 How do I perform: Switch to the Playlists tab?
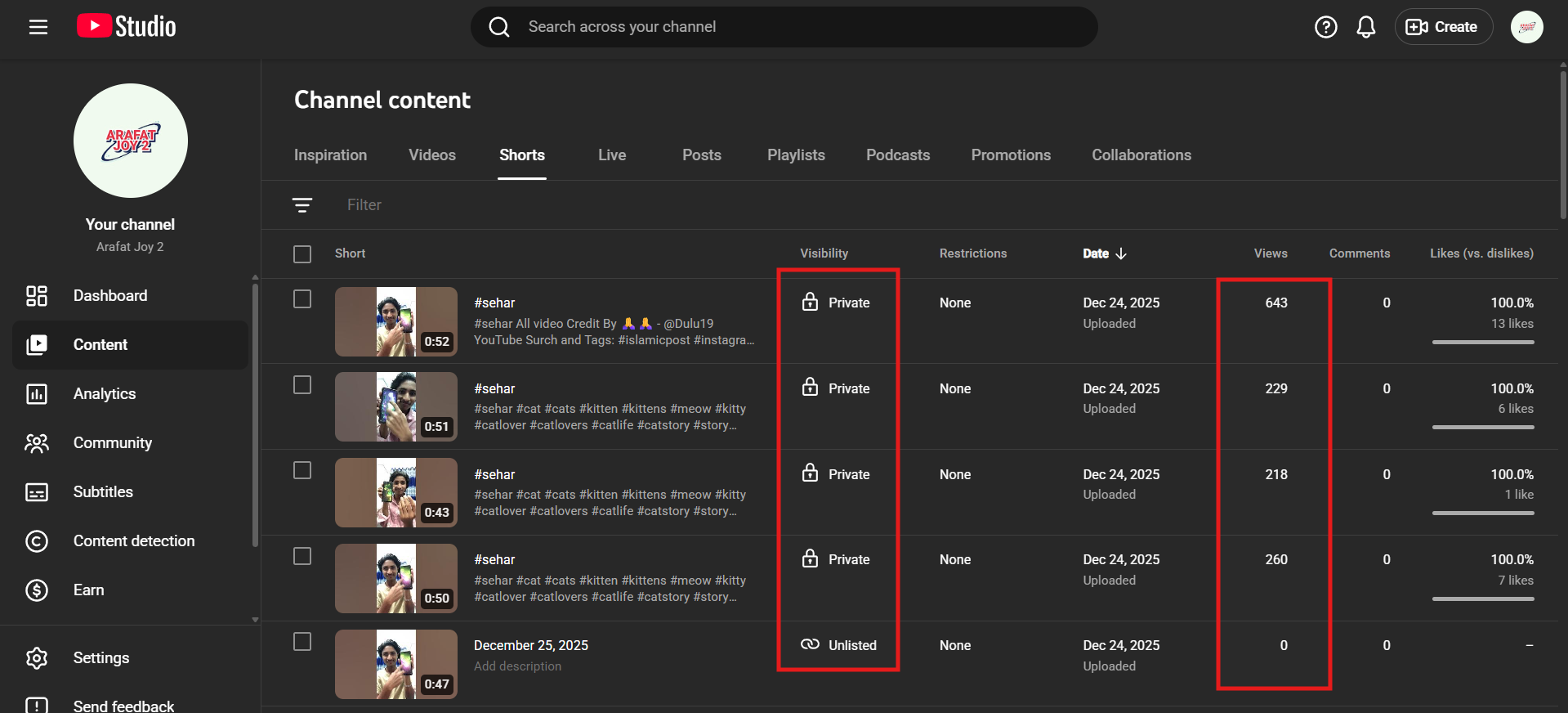click(795, 155)
